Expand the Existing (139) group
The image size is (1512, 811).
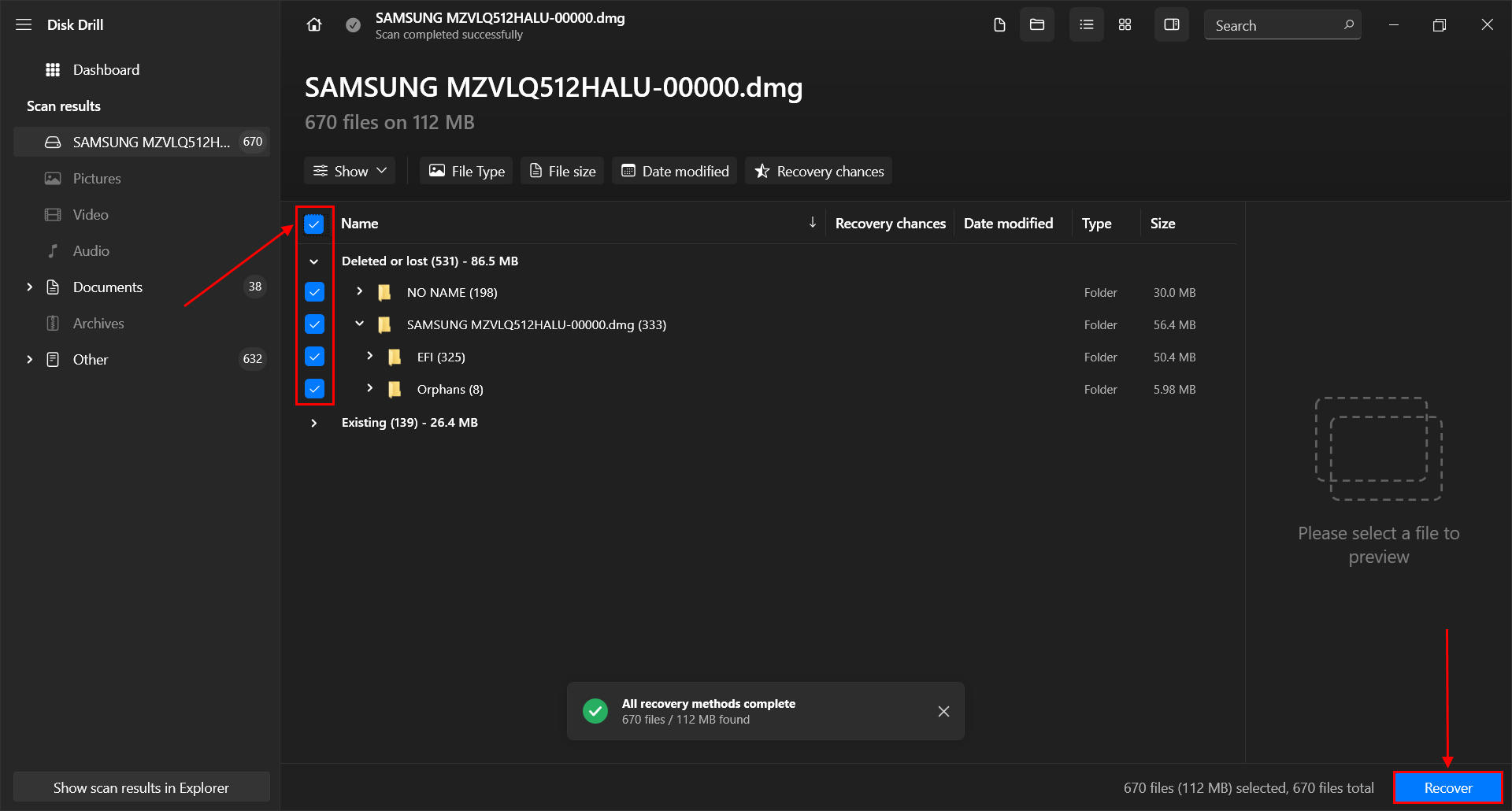pos(314,423)
